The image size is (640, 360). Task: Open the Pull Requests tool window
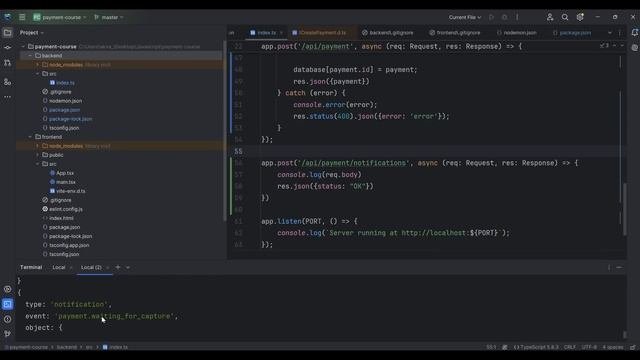click(7, 63)
